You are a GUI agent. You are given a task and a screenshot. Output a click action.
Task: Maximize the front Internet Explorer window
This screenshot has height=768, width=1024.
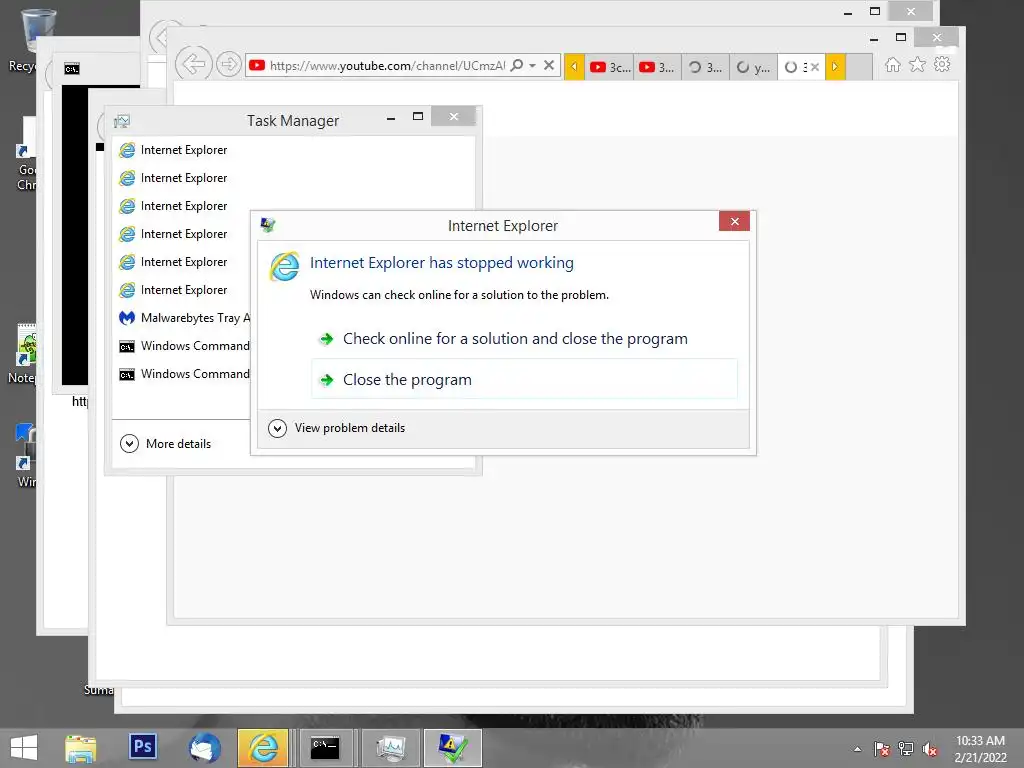[x=901, y=37]
